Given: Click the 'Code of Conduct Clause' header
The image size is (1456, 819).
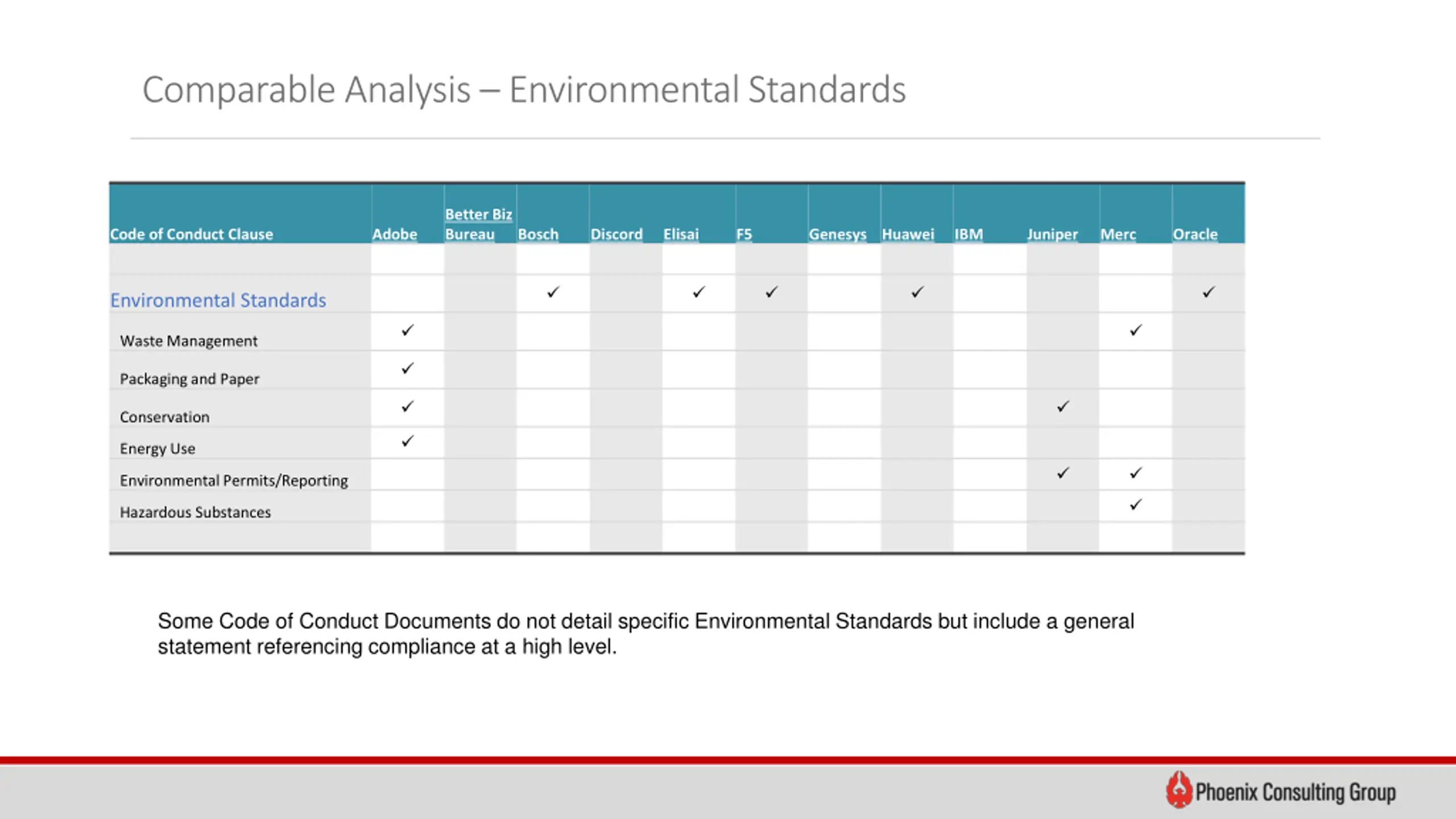Looking at the screenshot, I should point(192,234).
